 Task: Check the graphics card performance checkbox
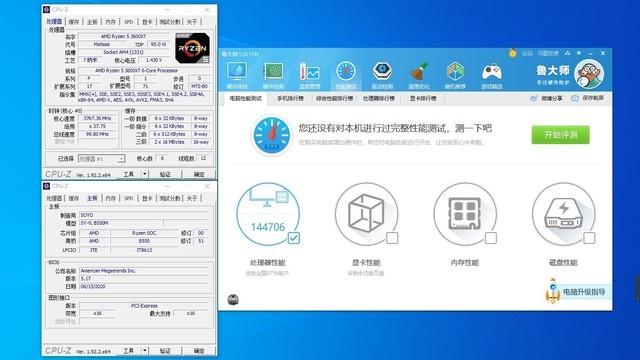click(x=392, y=238)
